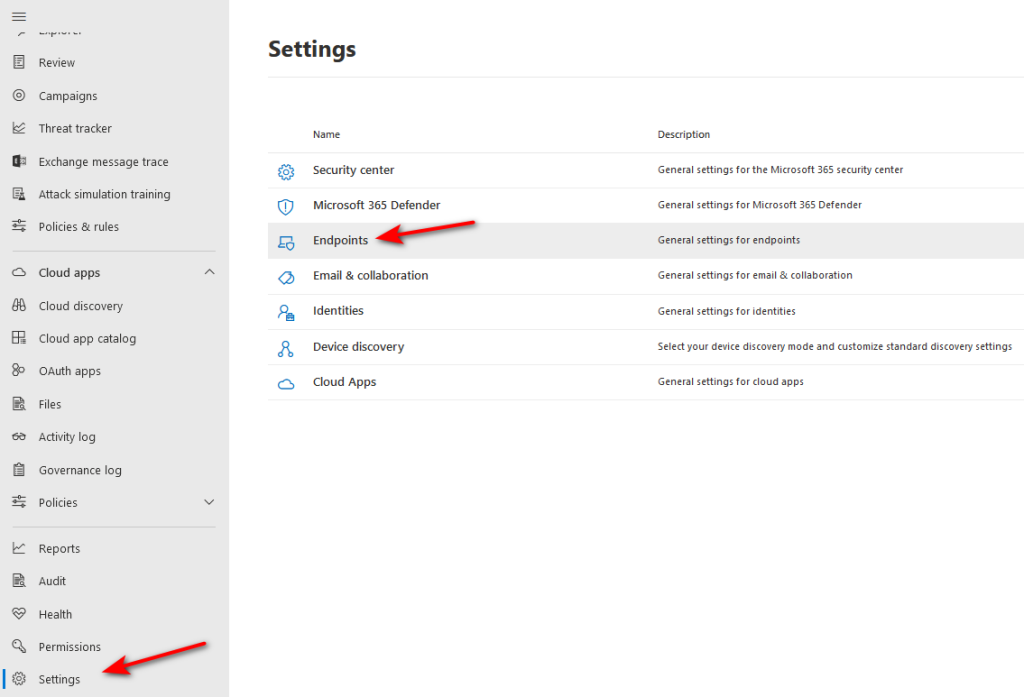
Task: Click the Cloud app catalog grid icon
Action: 19,338
